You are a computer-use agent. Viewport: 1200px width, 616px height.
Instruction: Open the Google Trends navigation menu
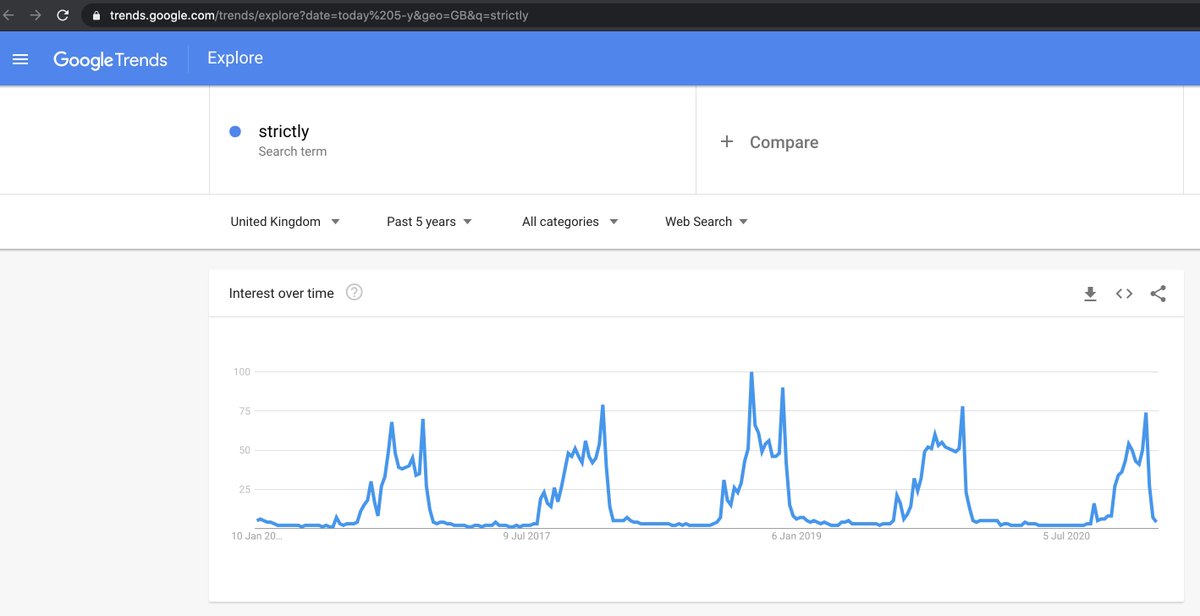click(x=20, y=58)
